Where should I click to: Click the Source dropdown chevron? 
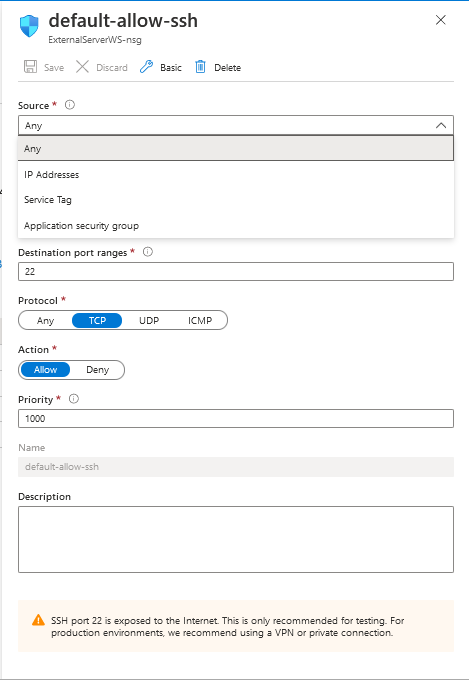tap(441, 125)
